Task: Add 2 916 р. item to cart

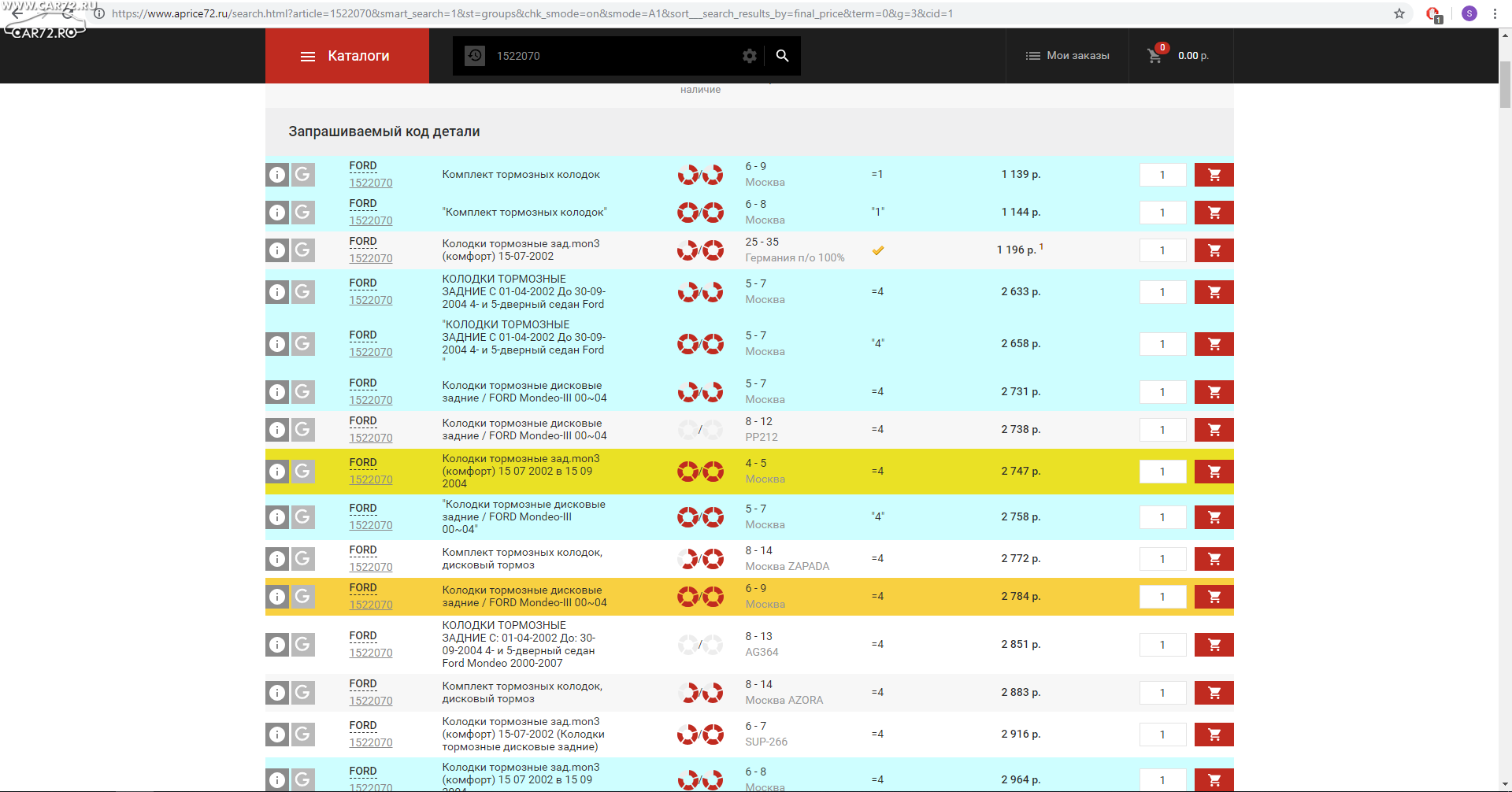Action: (x=1214, y=735)
